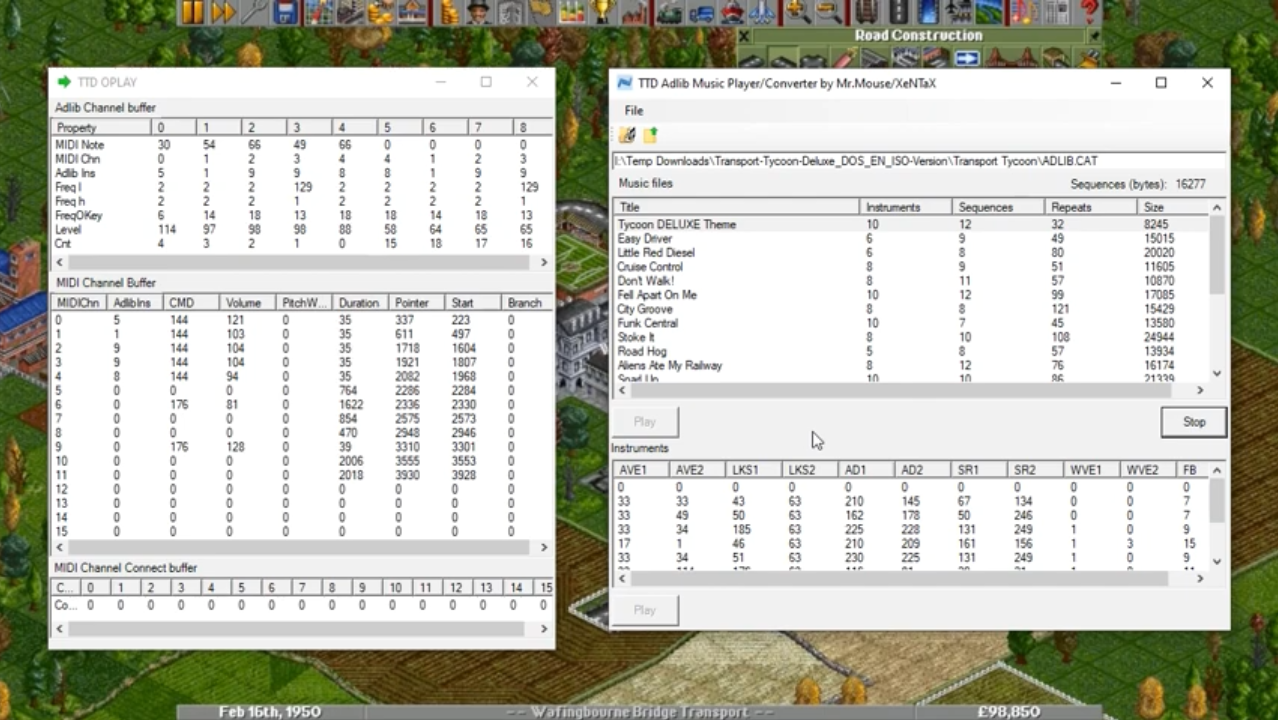The height and width of the screenshot is (720, 1278).
Task: Open the company league trophy icon
Action: (602, 12)
